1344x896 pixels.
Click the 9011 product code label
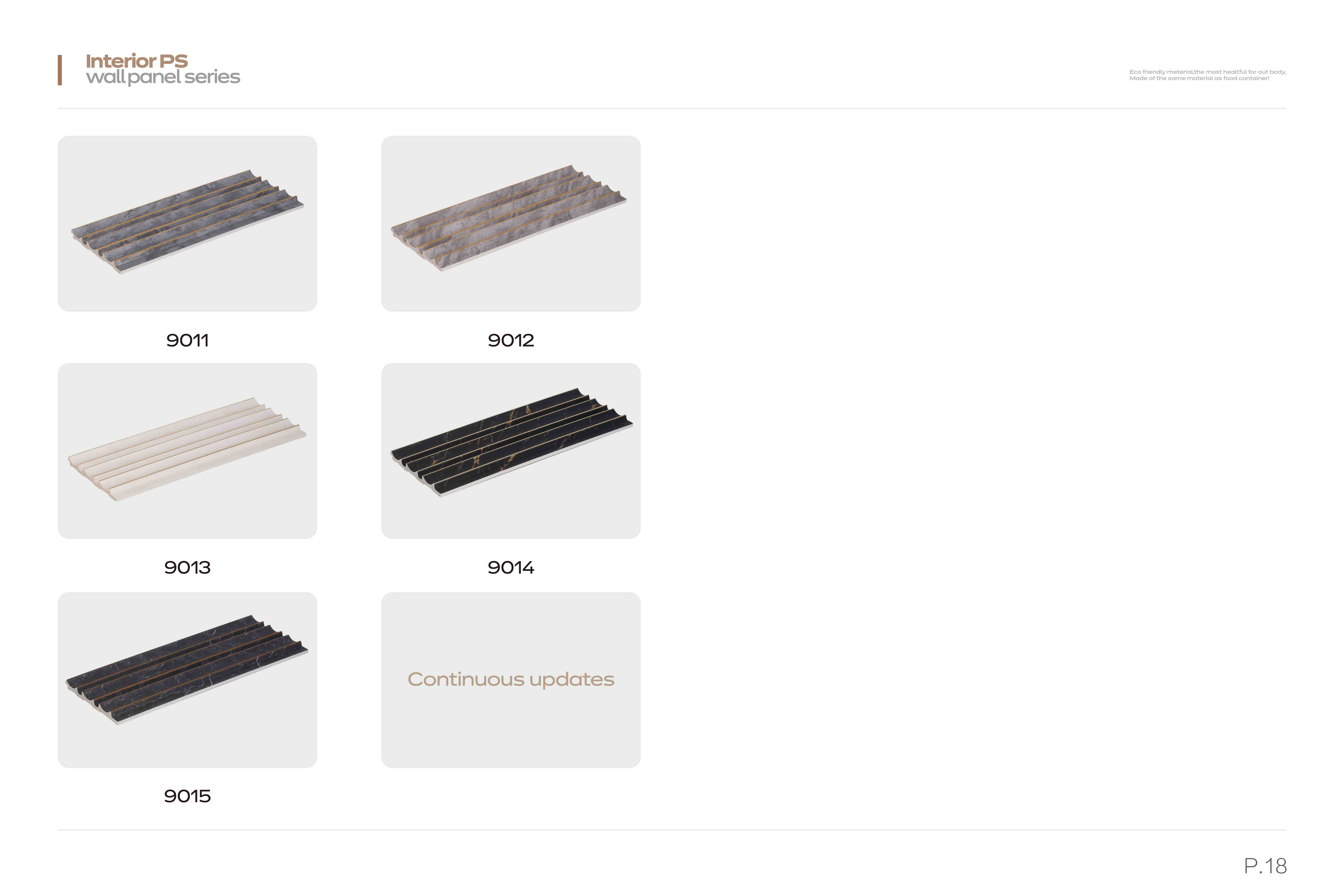click(x=187, y=341)
